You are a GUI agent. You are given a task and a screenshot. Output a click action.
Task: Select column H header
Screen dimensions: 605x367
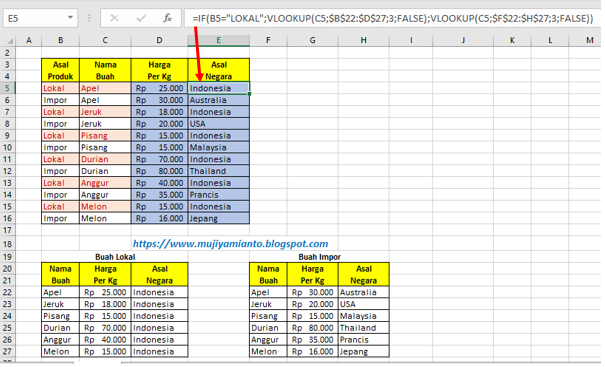363,40
